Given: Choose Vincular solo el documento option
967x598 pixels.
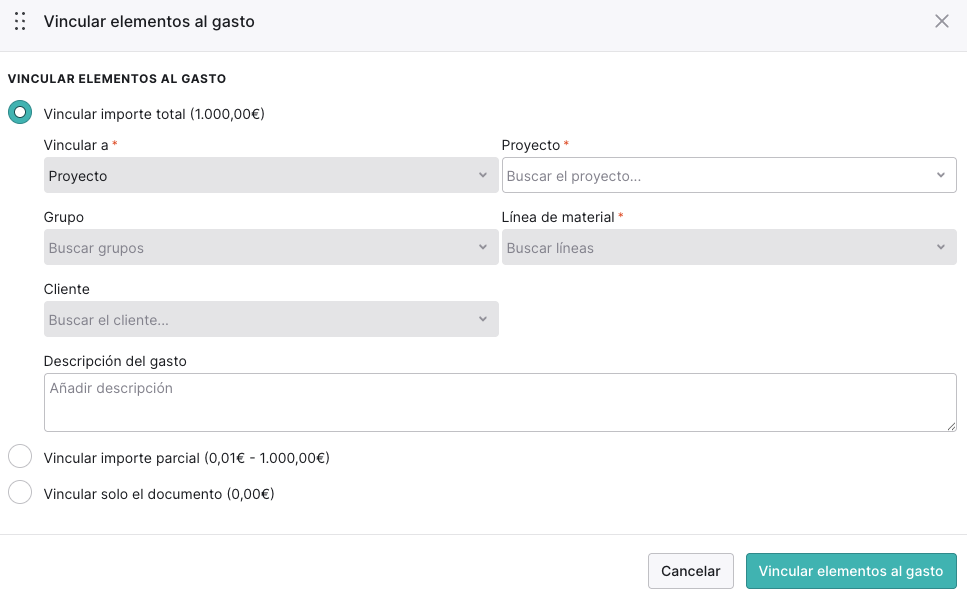Looking at the screenshot, I should tap(20, 493).
